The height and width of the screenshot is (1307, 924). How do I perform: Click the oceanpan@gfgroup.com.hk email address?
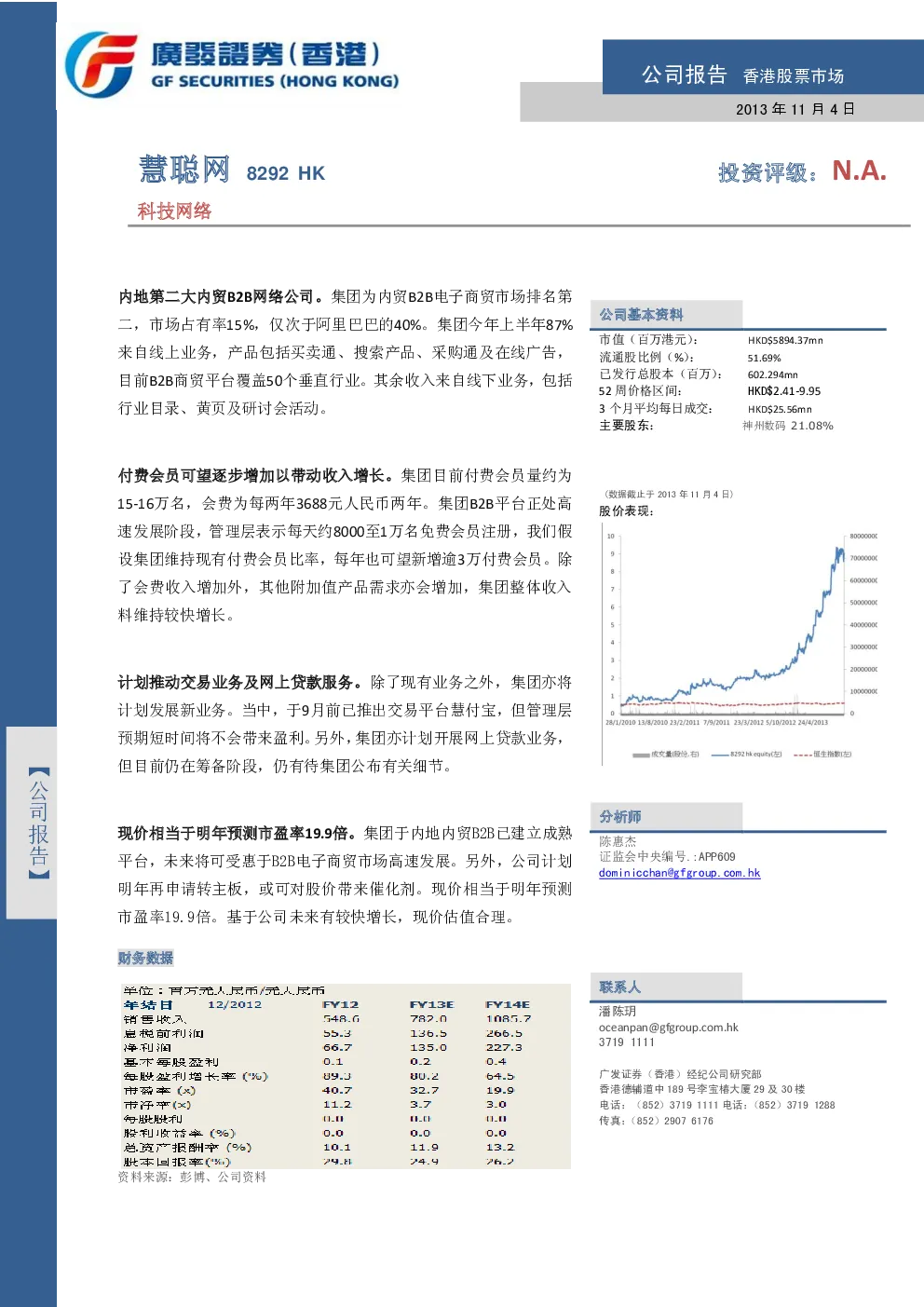click(x=668, y=1028)
